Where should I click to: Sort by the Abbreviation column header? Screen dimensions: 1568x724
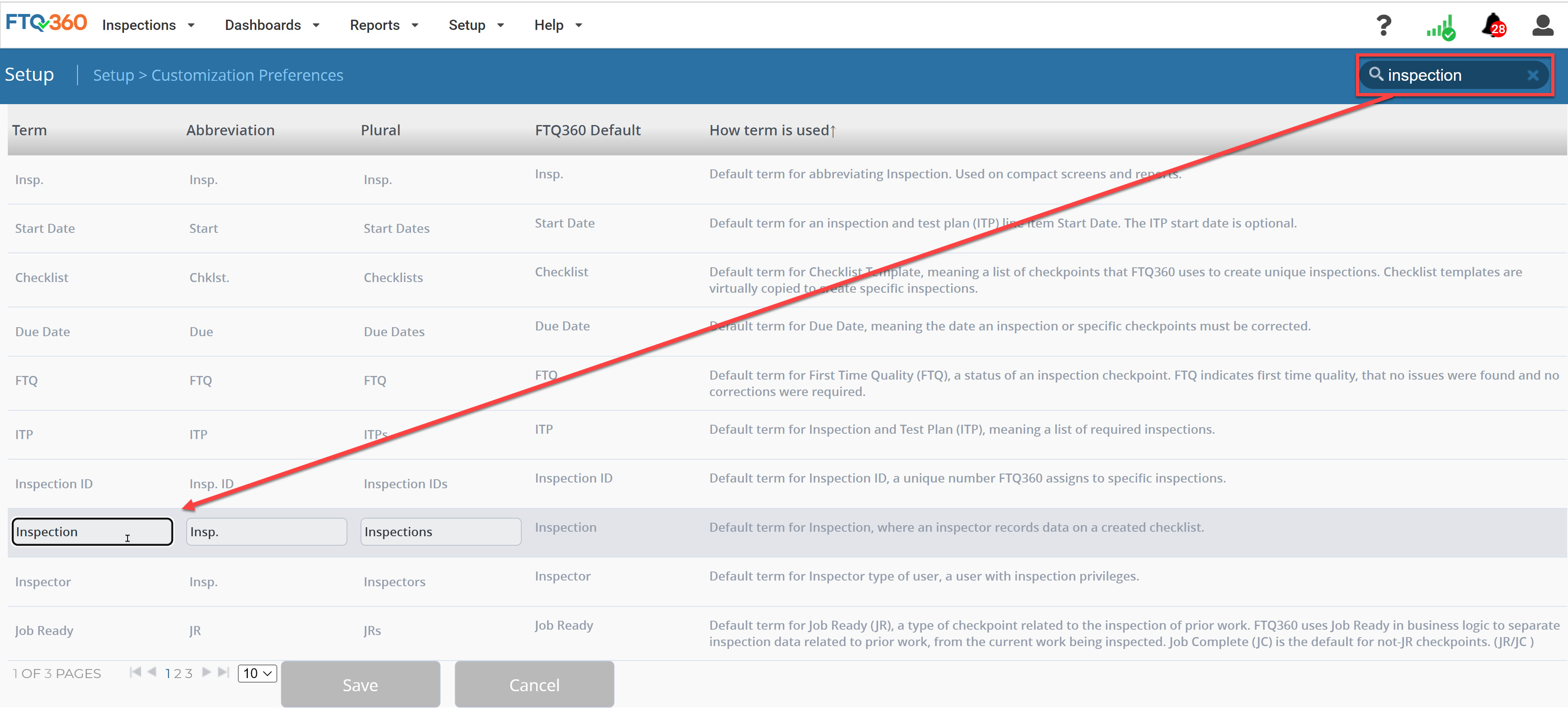[230, 130]
